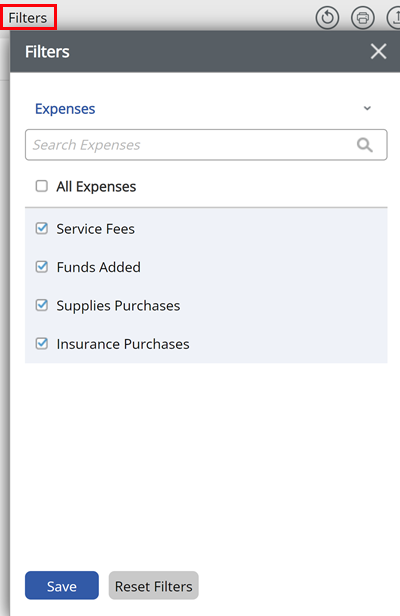
Task: Uncheck the Service Fees checkbox
Action: point(42,228)
